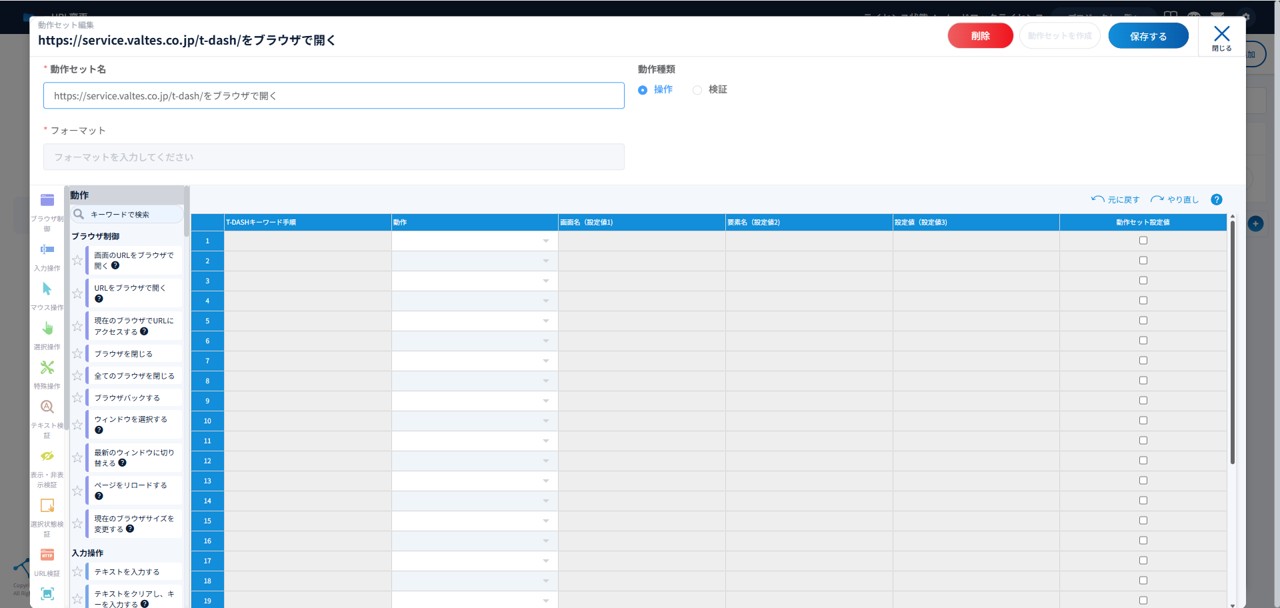
Task: Click the help icon on ページをリロードする
Action: [99, 496]
